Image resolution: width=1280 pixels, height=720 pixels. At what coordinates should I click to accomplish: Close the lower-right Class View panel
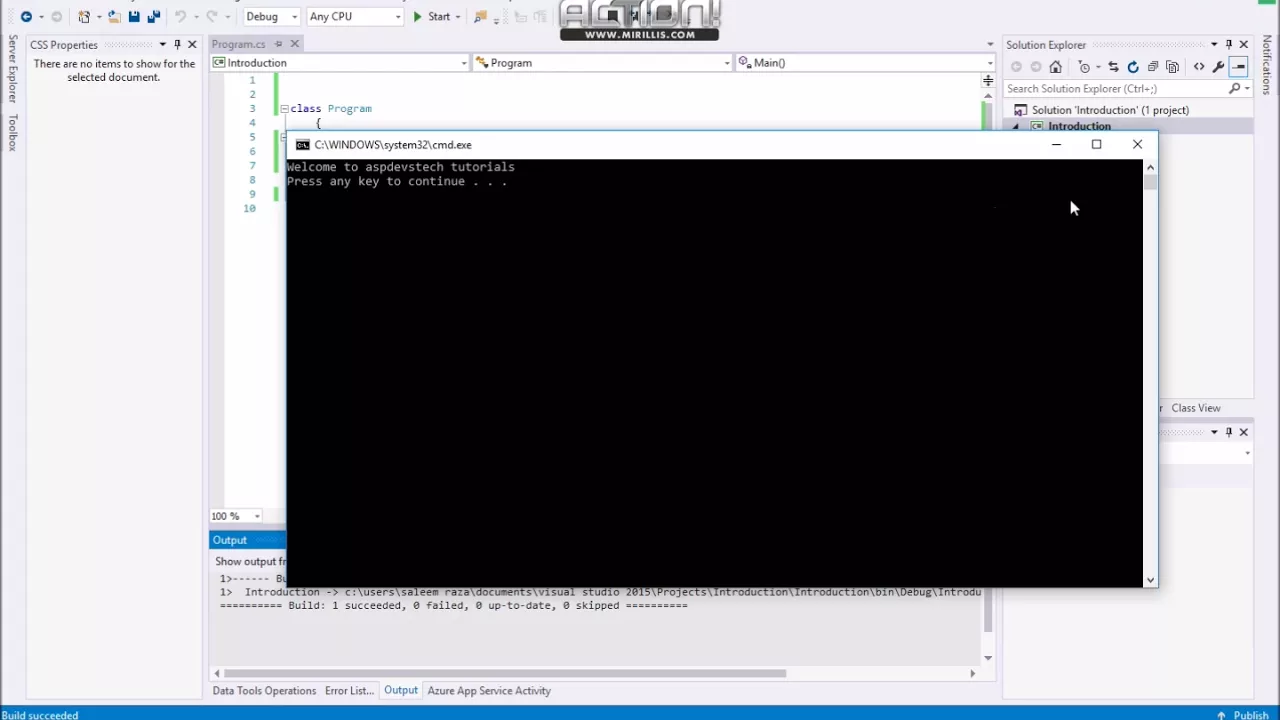point(1244,432)
